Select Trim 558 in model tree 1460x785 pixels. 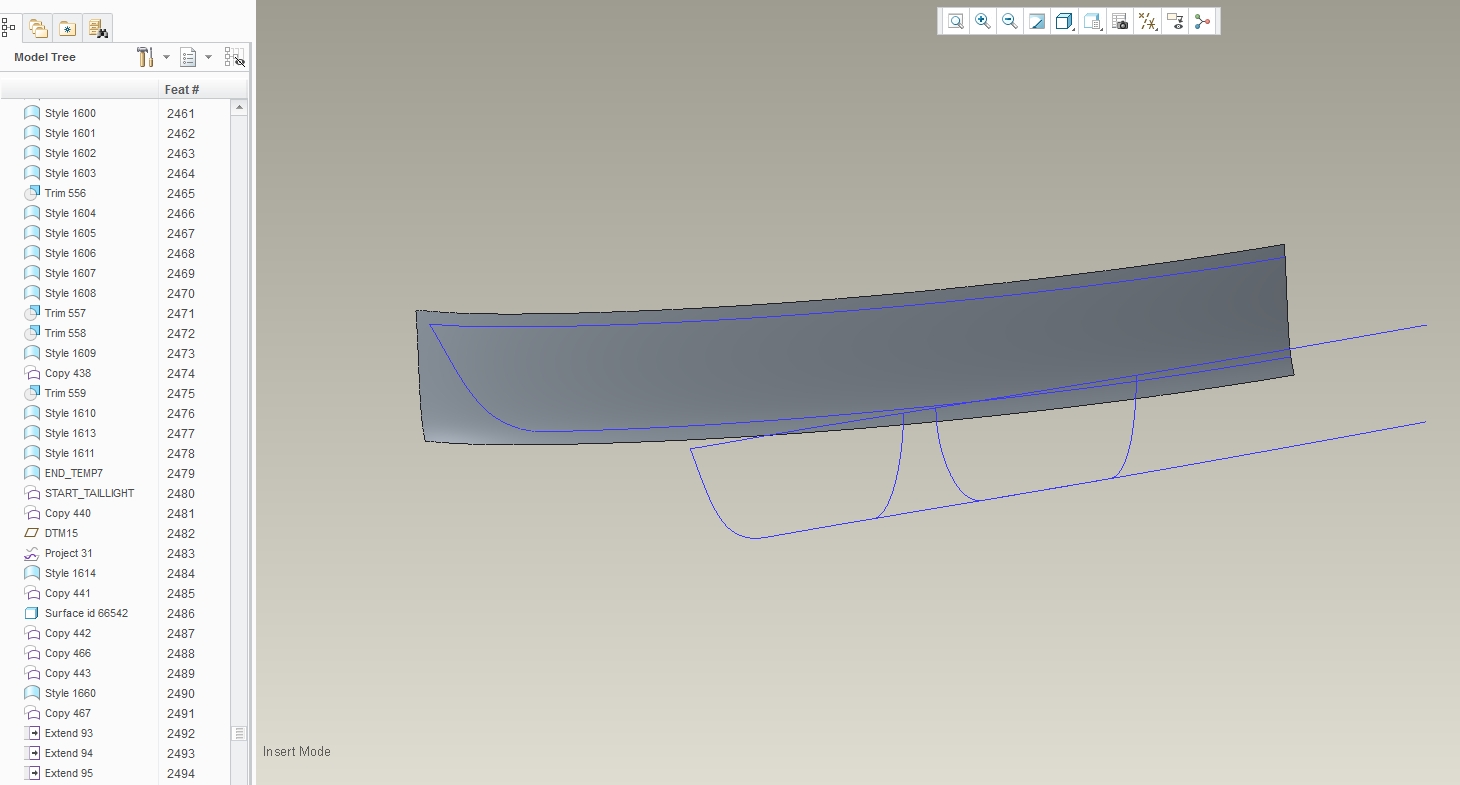click(65, 333)
